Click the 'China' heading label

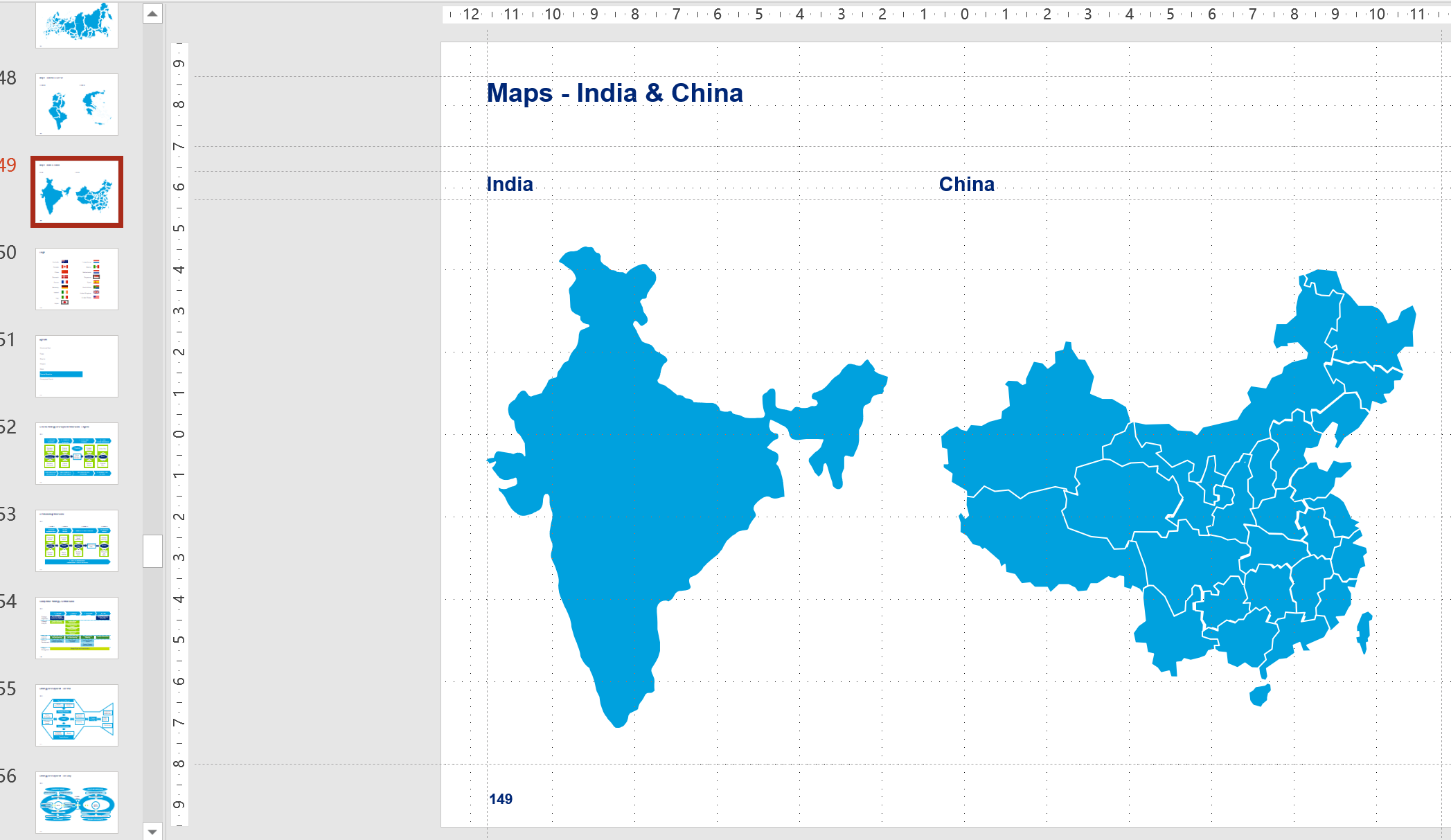click(966, 184)
